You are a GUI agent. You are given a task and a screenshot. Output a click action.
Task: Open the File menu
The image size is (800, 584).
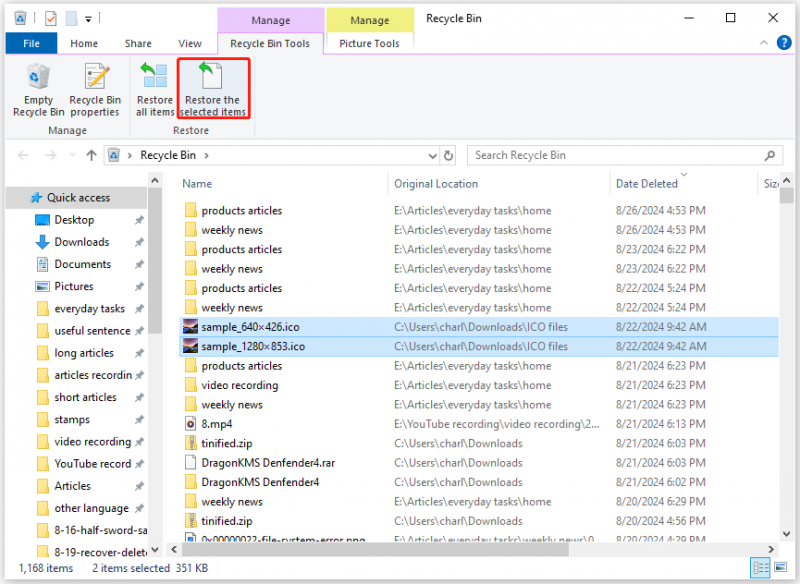tap(31, 43)
